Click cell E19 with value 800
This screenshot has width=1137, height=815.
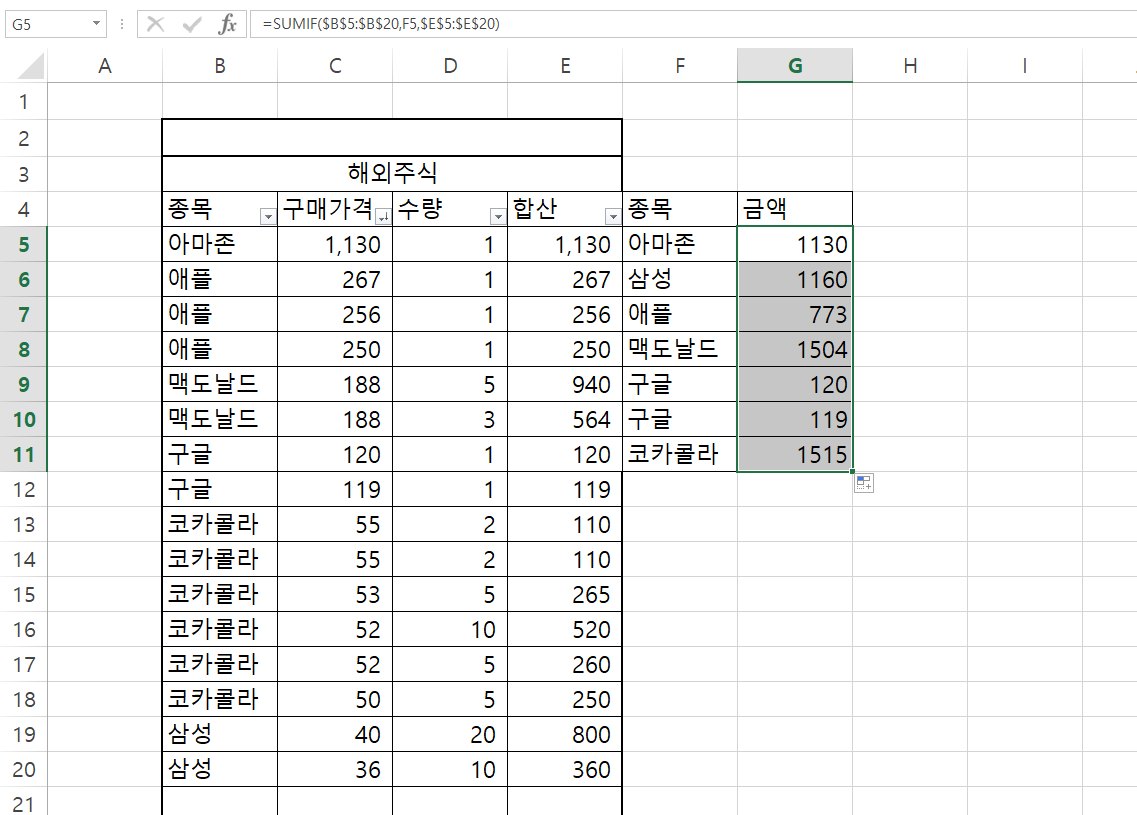point(565,735)
